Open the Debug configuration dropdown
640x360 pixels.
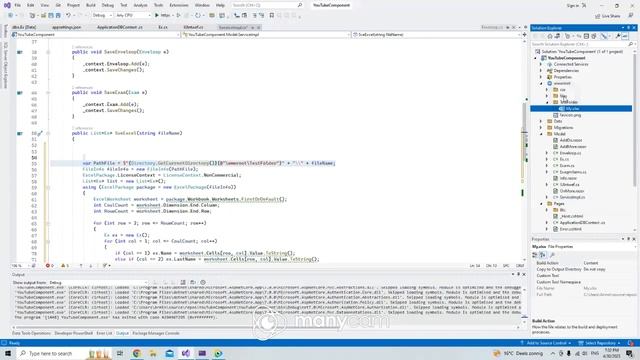click(102, 16)
